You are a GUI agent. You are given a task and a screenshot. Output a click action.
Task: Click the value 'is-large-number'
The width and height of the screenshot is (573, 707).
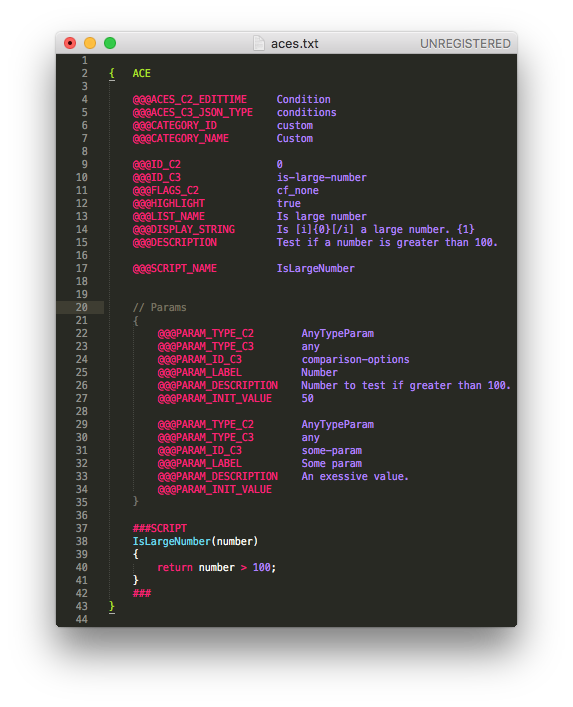click(321, 177)
